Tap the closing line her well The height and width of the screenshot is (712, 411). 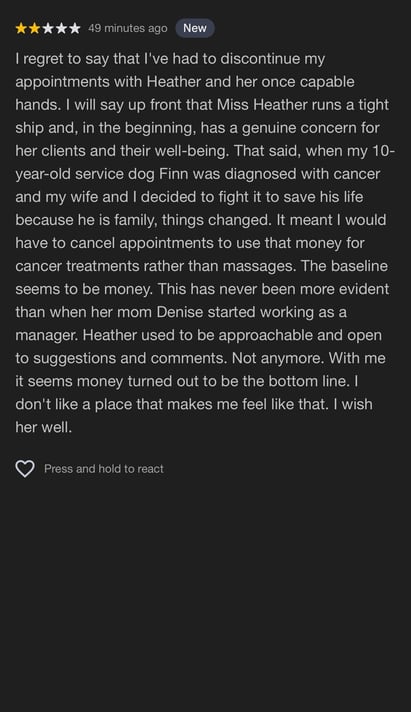[44, 427]
